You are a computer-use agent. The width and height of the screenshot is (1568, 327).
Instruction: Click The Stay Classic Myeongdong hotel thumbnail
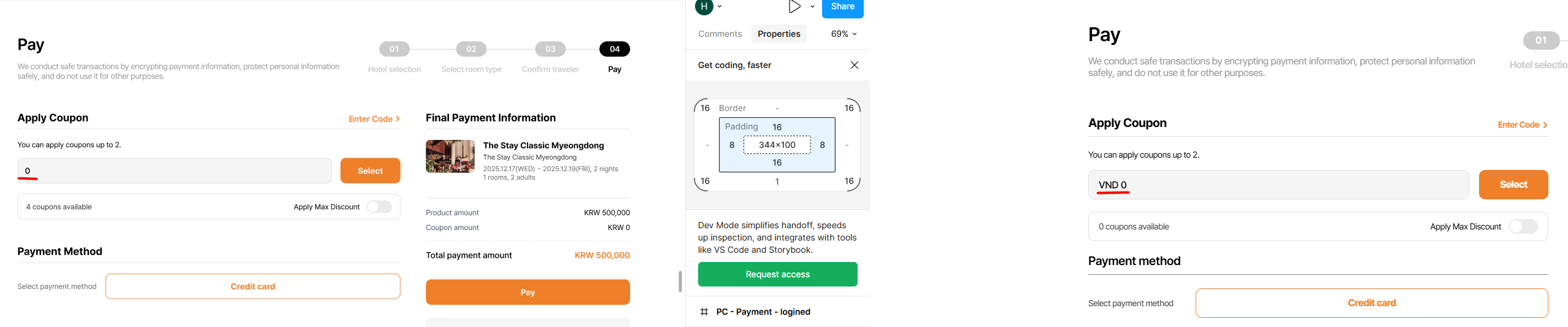click(x=450, y=156)
